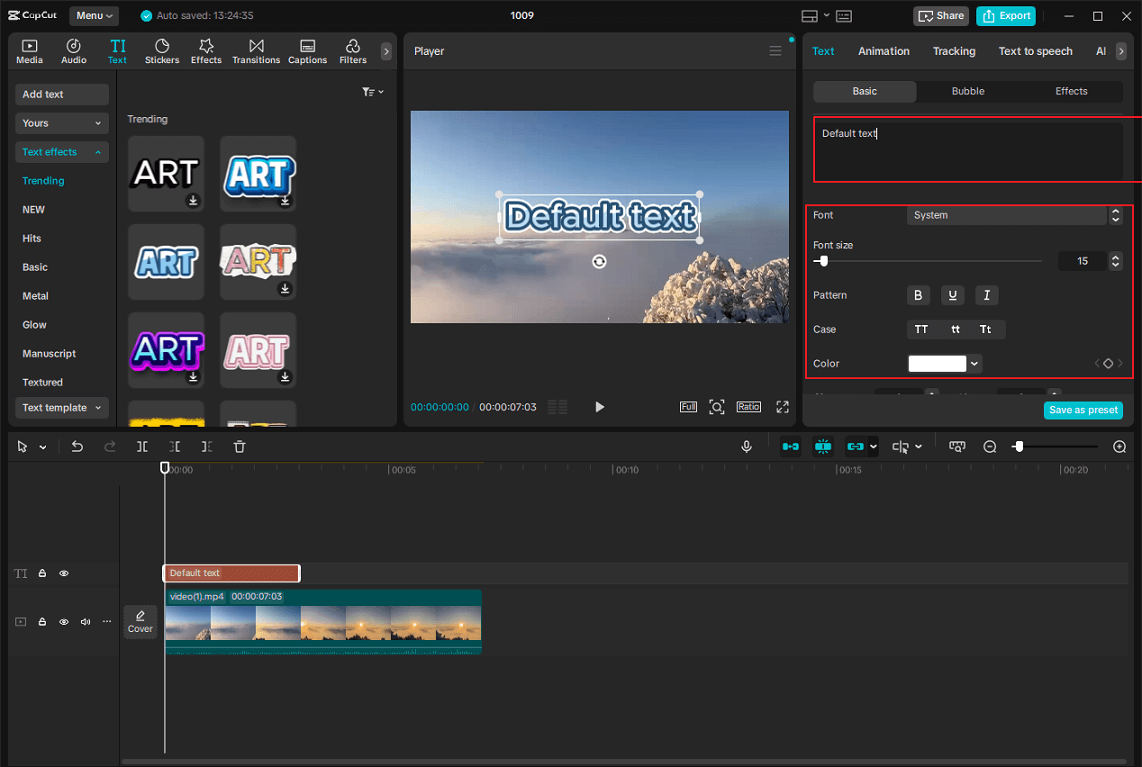Click the Export button
Image resolution: width=1142 pixels, height=767 pixels.
pyautogui.click(x=1006, y=16)
